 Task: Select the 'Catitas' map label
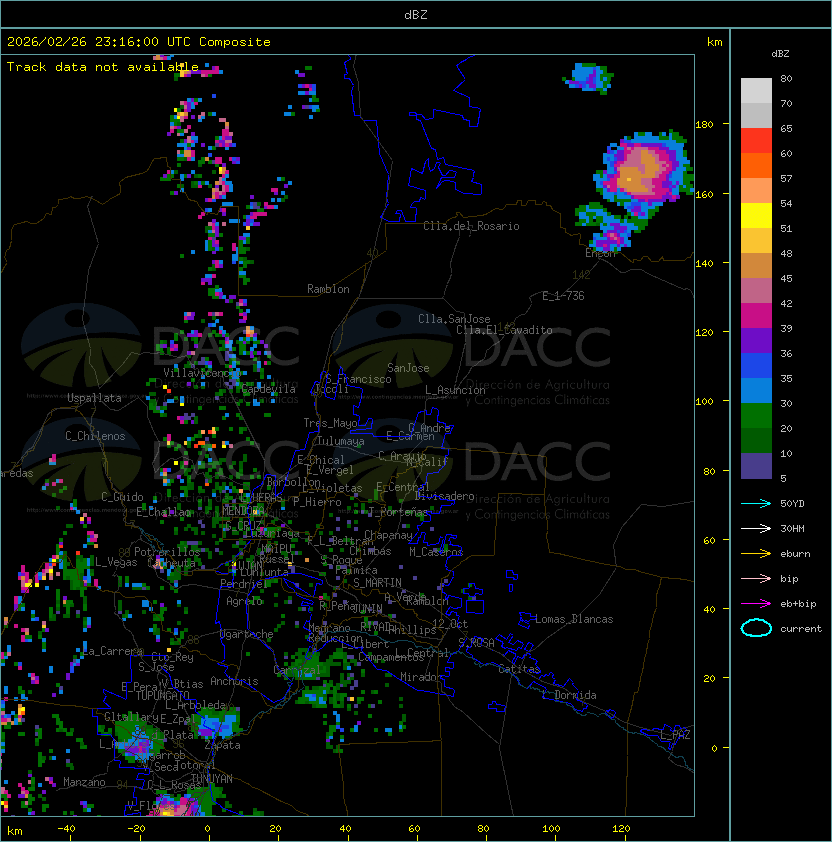pyautogui.click(x=519, y=669)
